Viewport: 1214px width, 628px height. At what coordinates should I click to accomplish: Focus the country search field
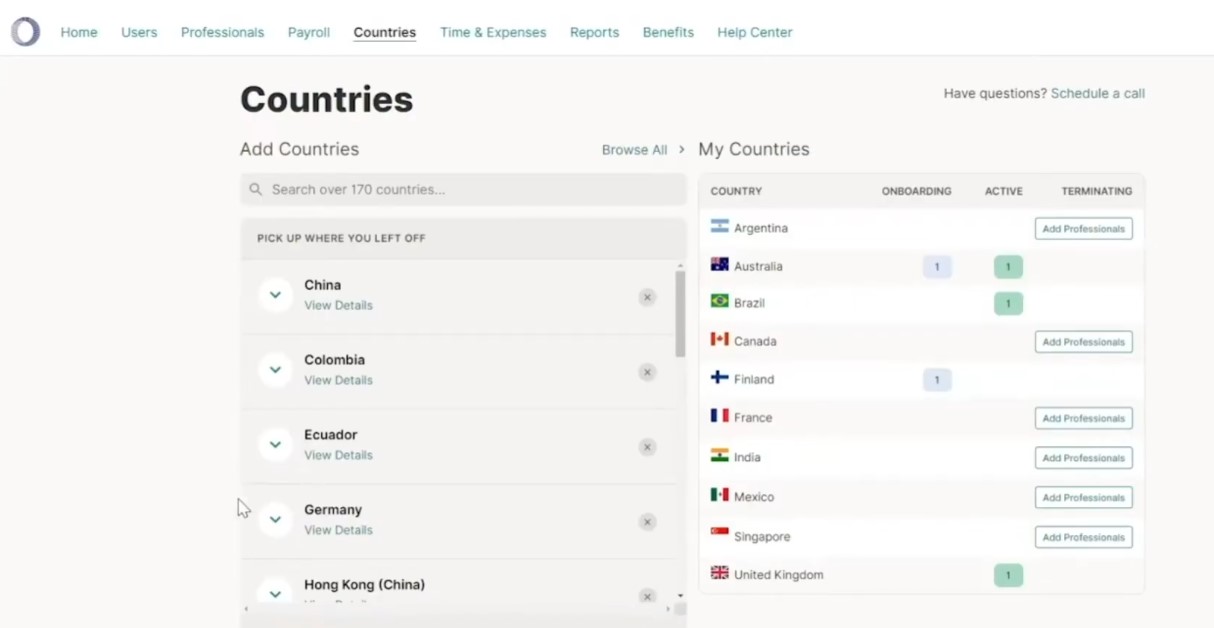pos(463,189)
